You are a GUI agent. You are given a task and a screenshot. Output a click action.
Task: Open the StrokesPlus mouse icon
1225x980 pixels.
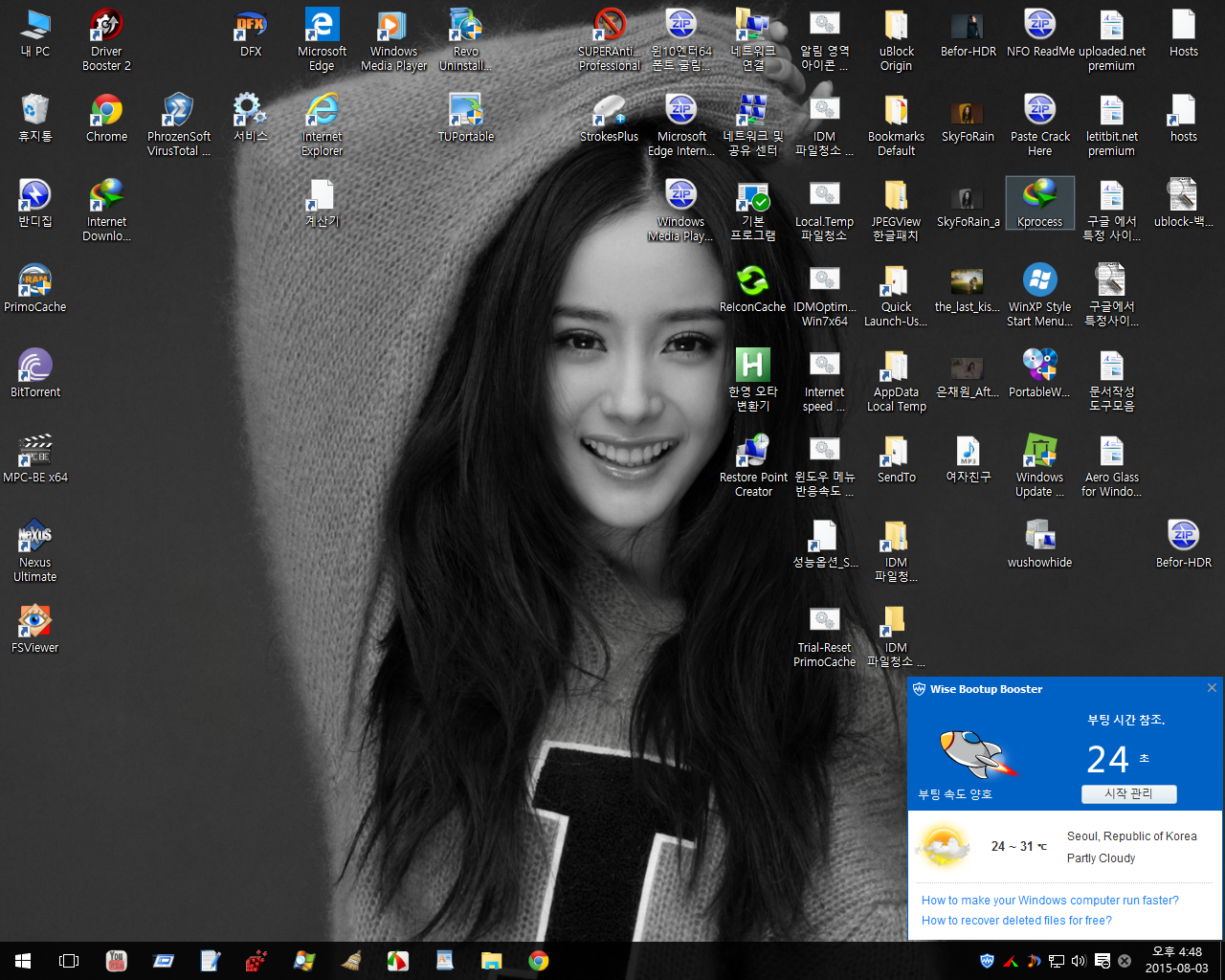click(x=610, y=119)
